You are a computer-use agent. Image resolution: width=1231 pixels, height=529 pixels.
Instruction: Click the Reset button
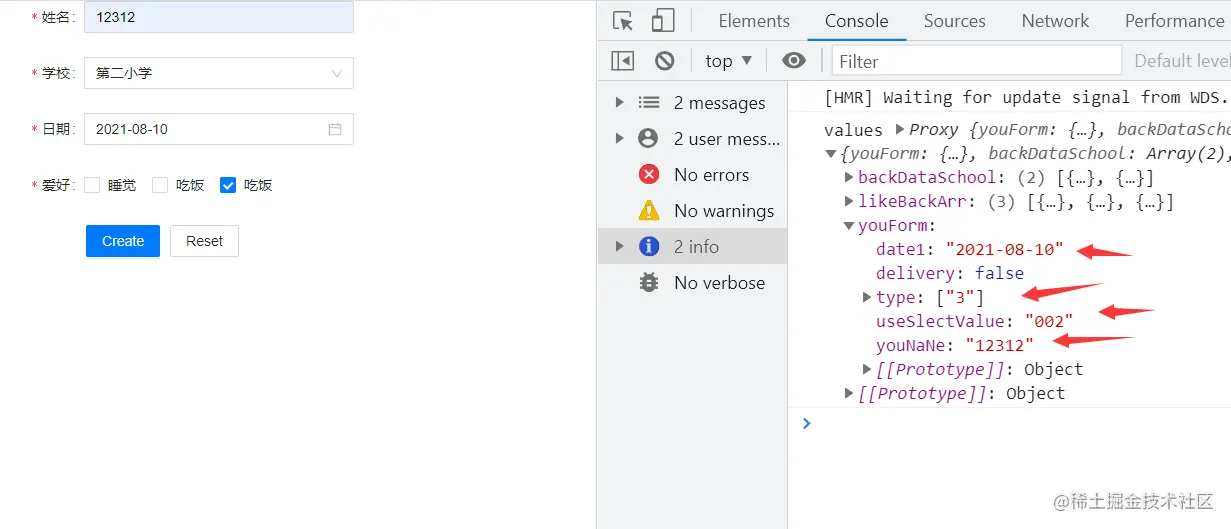[x=204, y=241]
